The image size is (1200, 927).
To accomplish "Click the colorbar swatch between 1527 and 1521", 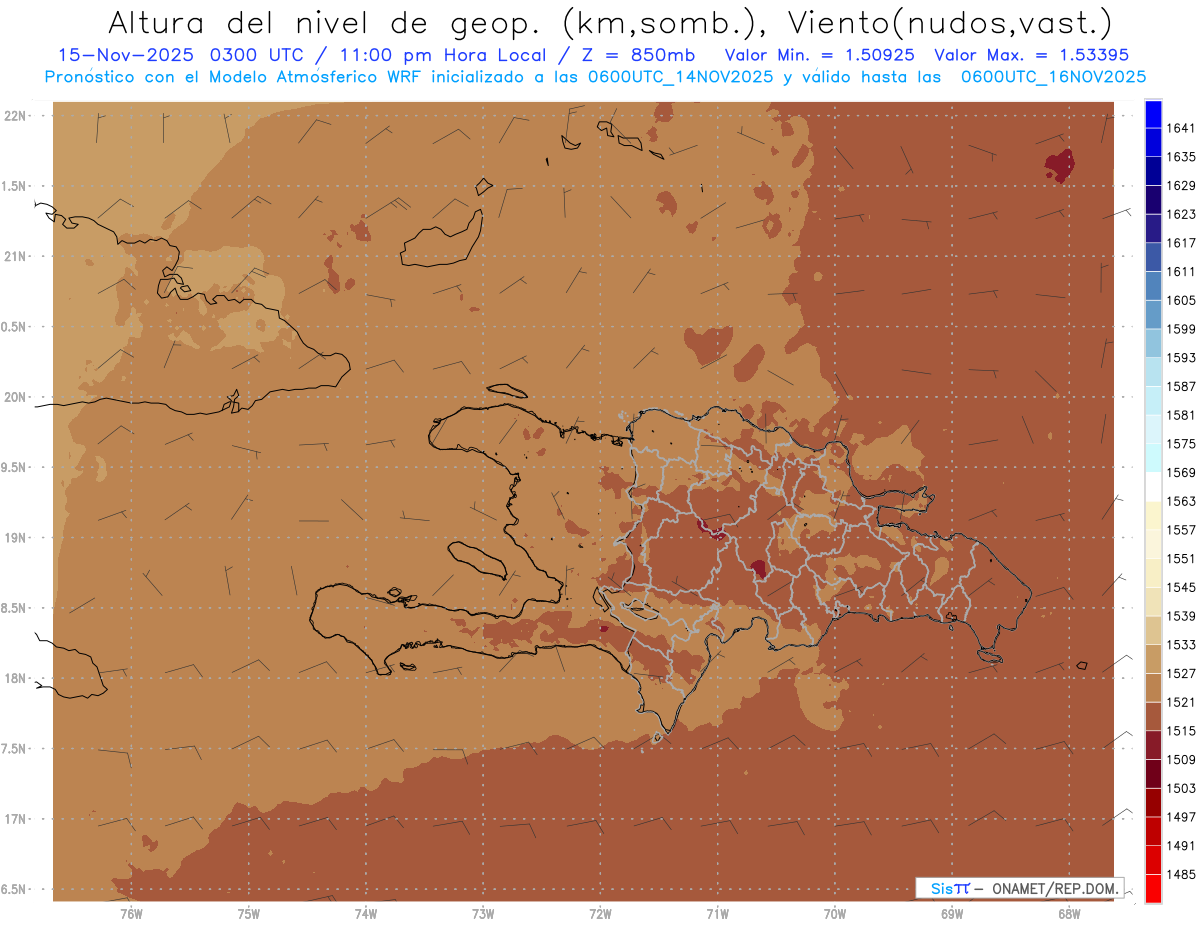I will click(x=1153, y=688).
